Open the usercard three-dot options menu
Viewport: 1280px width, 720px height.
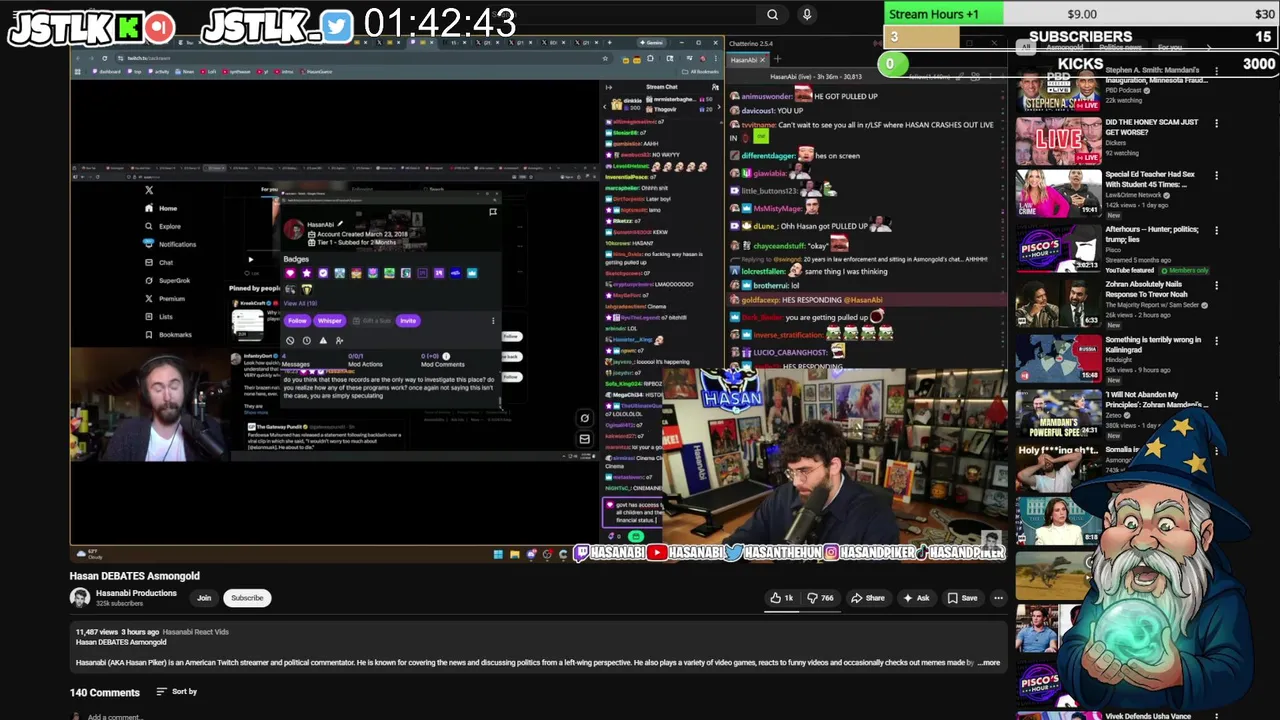coord(493,321)
